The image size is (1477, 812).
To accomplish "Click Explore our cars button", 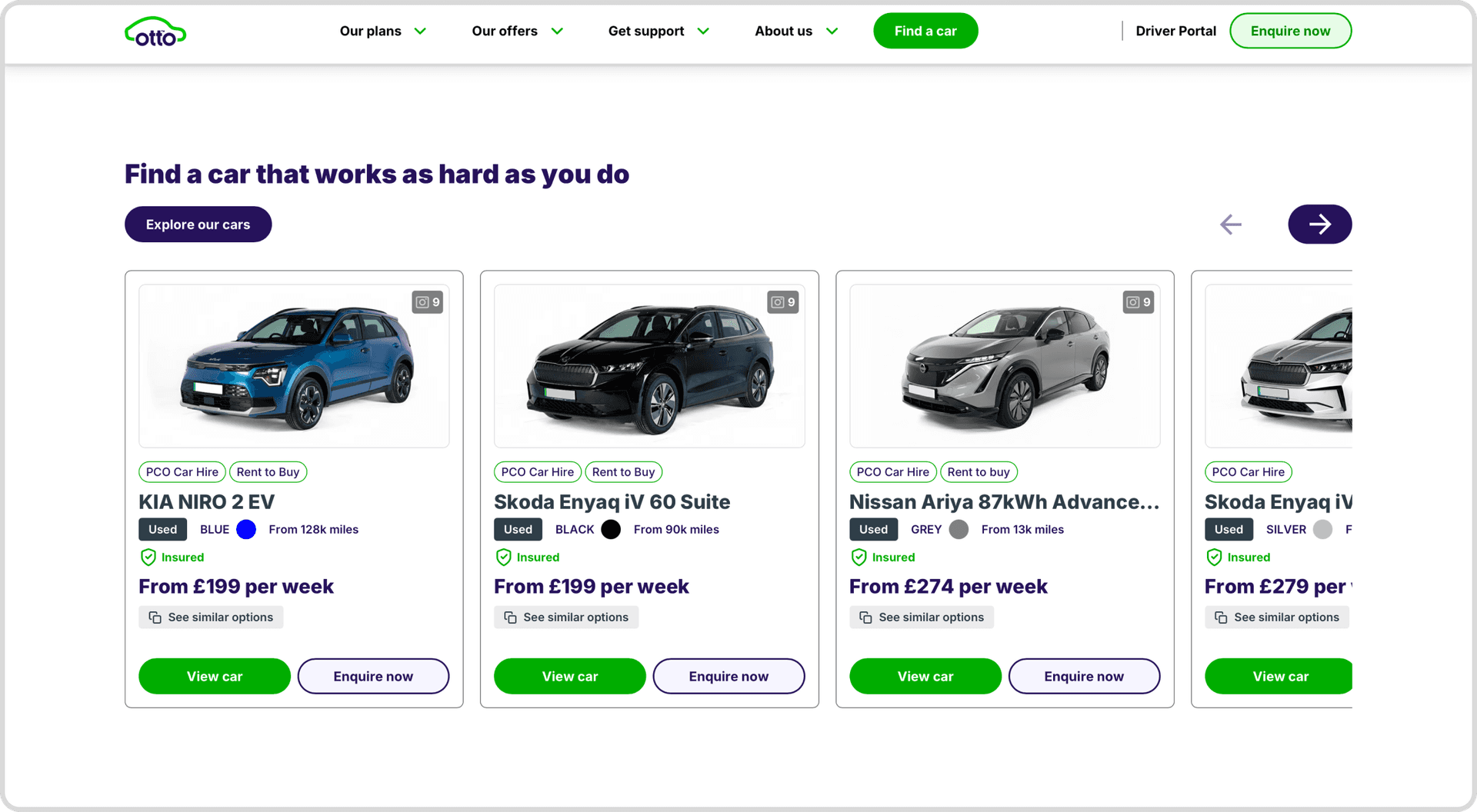I will coord(198,225).
